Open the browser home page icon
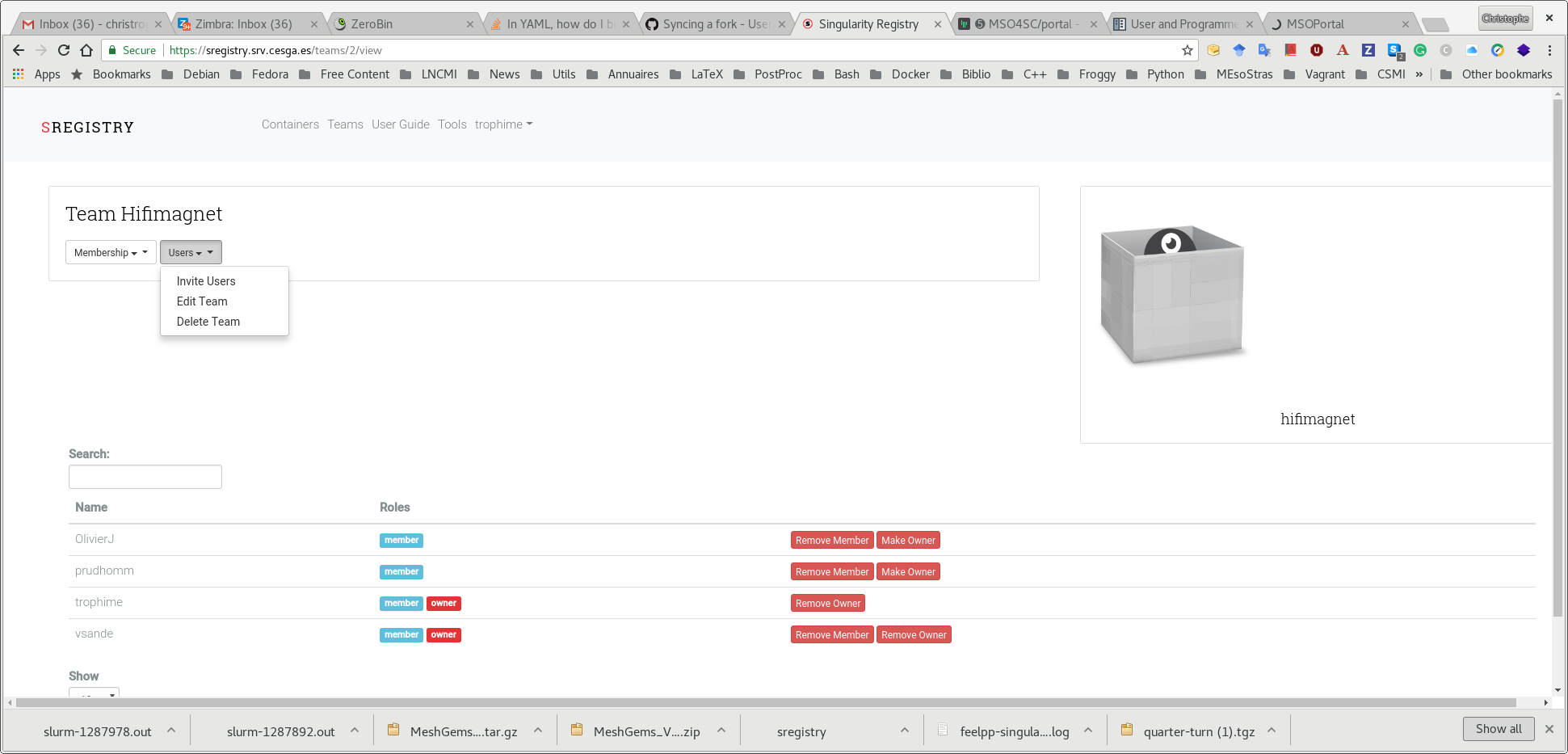The width and height of the screenshot is (1568, 754). point(86,50)
